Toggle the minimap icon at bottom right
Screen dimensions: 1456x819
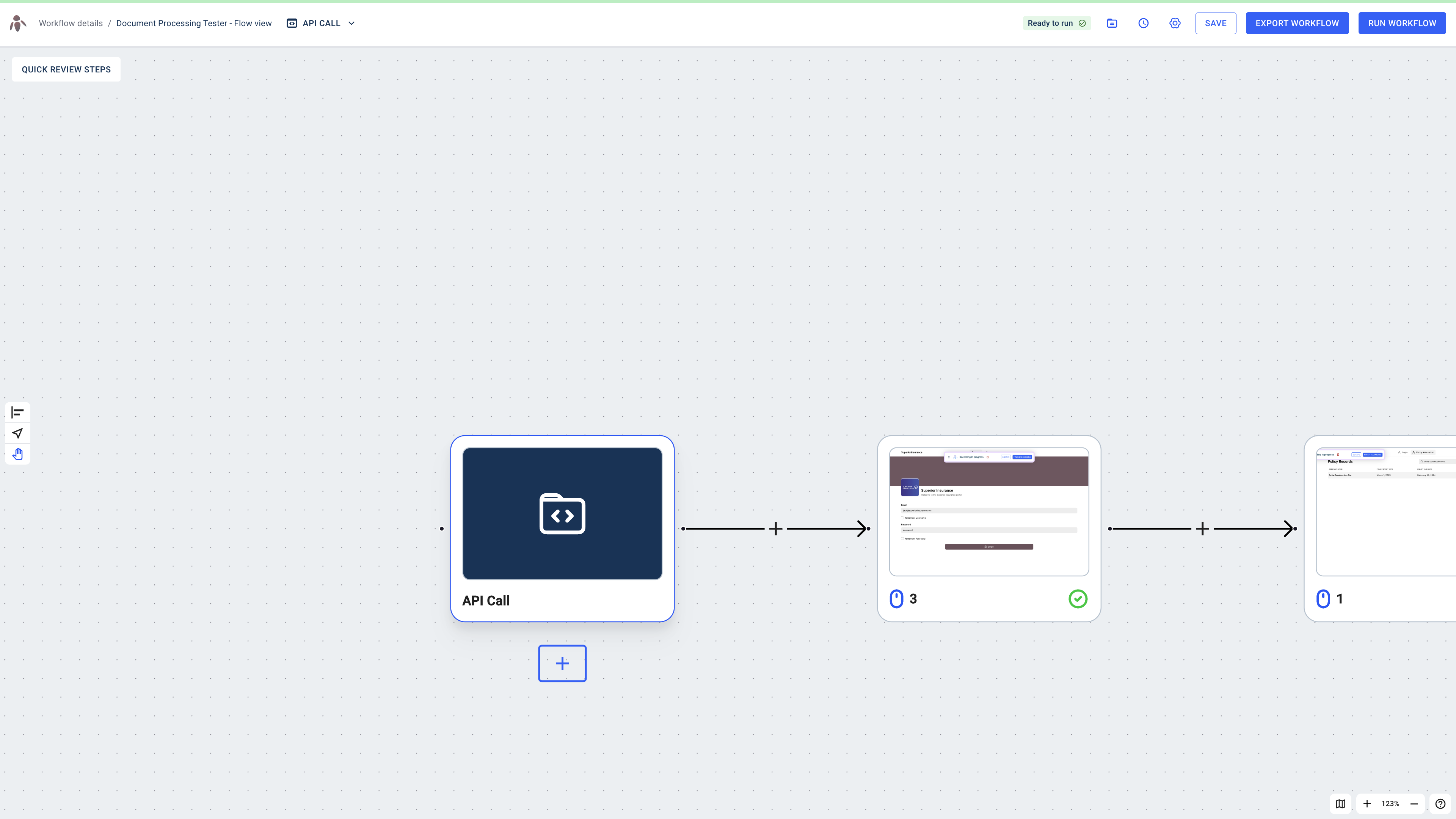1340,803
